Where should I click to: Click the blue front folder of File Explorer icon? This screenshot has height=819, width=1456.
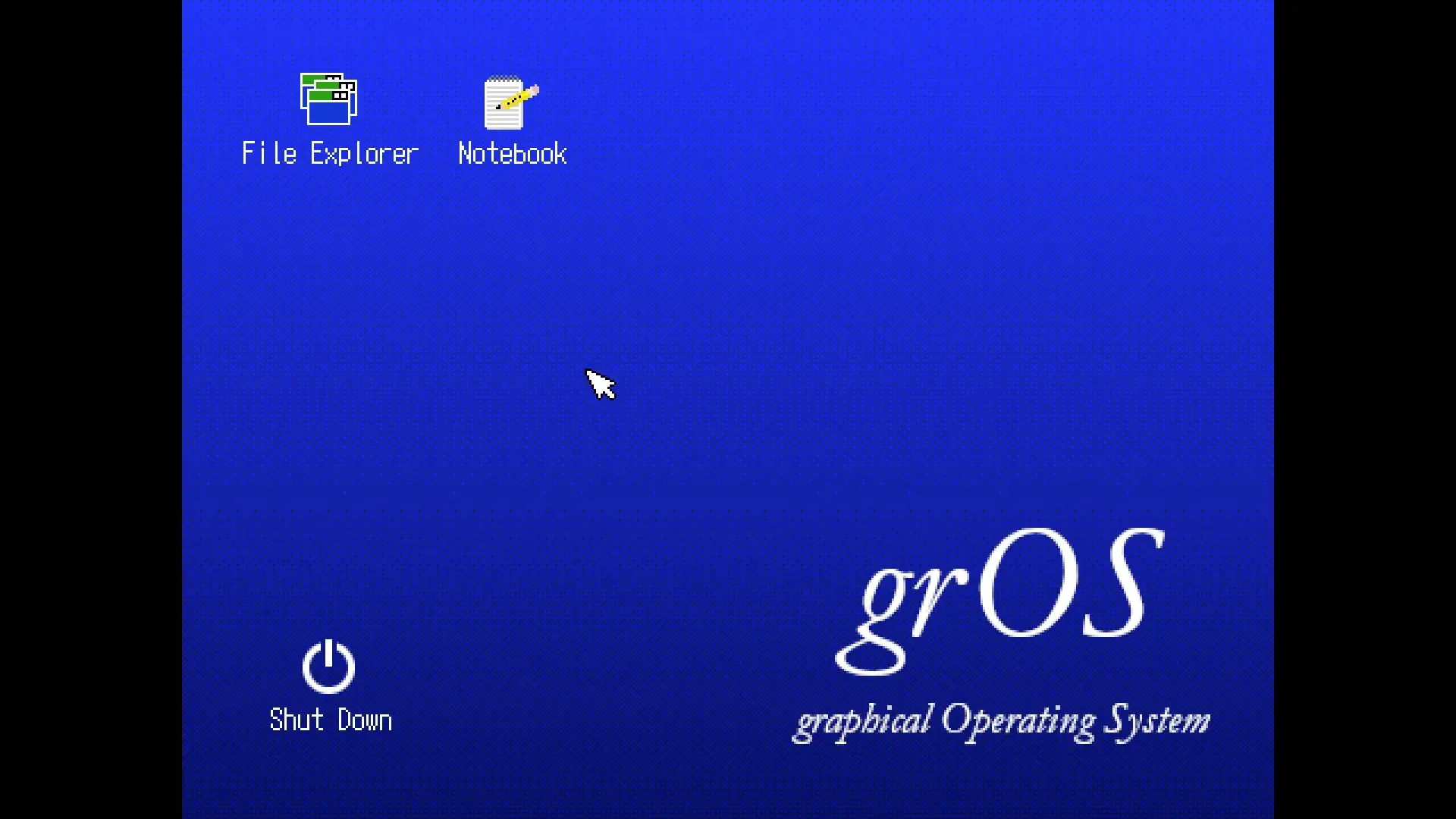click(x=330, y=114)
